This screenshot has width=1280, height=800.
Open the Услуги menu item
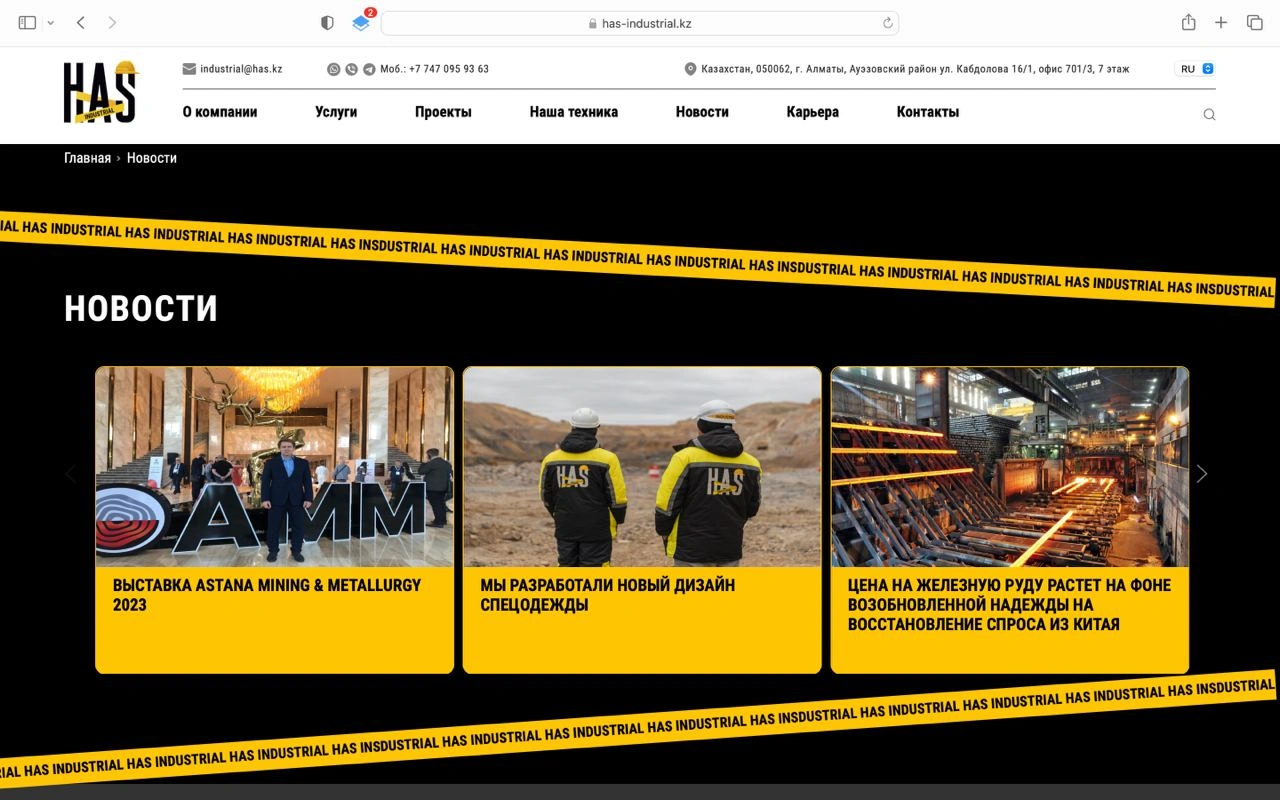click(336, 112)
